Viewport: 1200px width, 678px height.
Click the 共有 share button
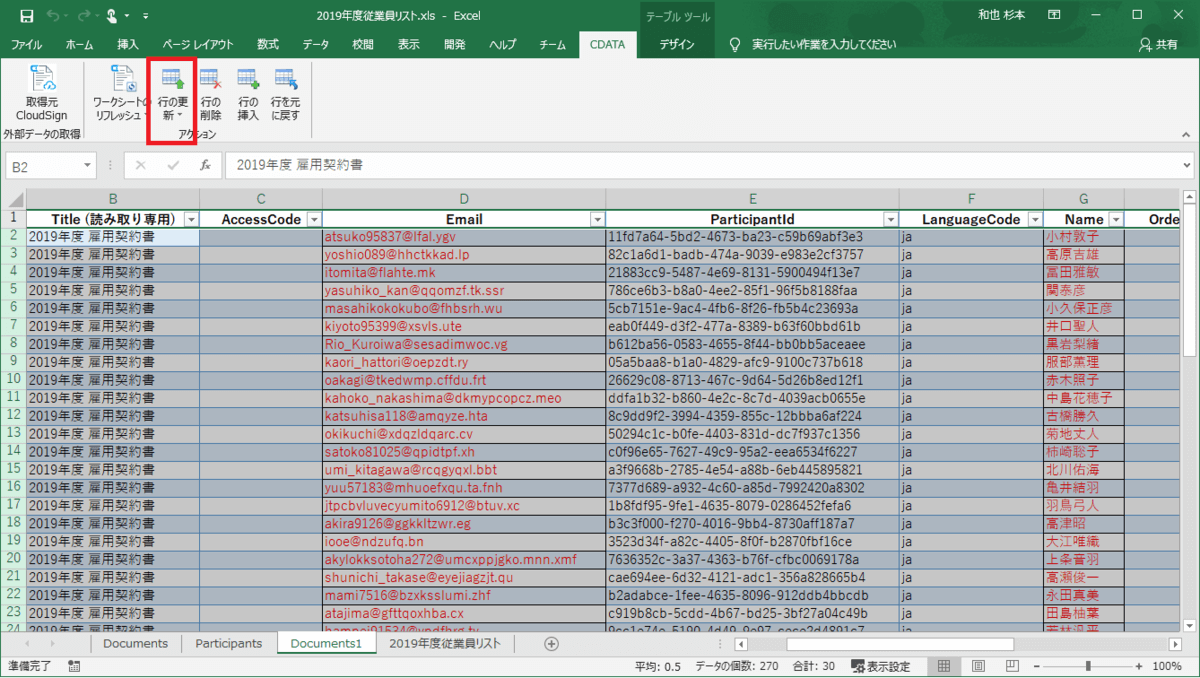point(1158,44)
